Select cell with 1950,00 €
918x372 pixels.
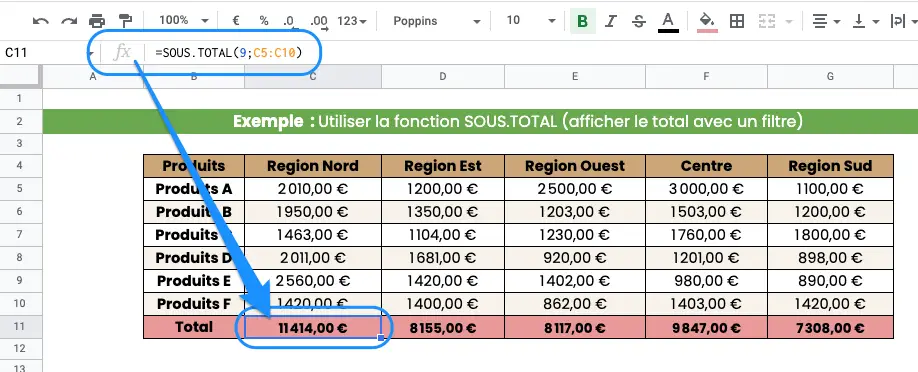[x=313, y=211]
